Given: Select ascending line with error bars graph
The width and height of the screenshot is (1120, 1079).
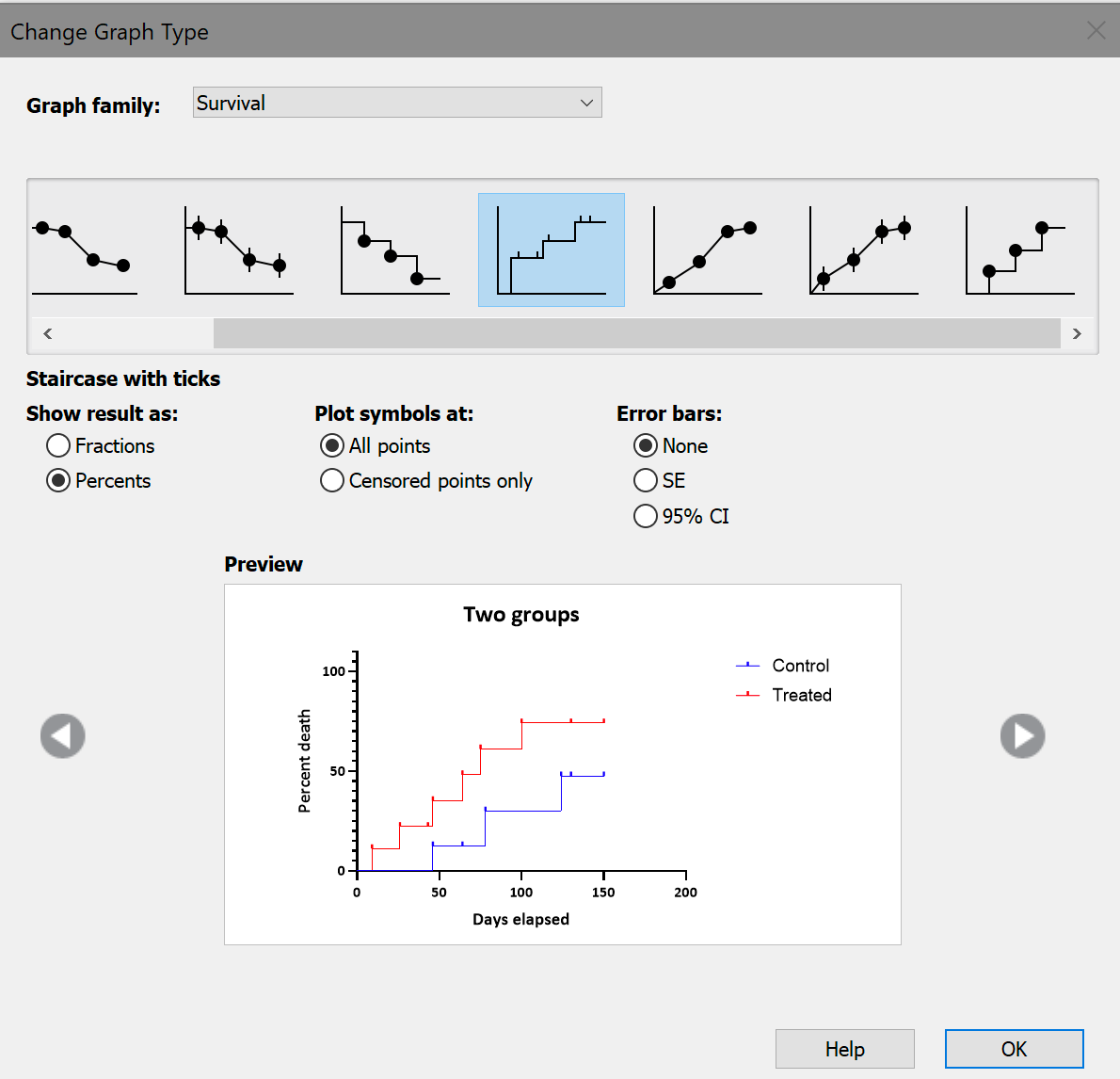Looking at the screenshot, I should pyautogui.click(x=864, y=250).
